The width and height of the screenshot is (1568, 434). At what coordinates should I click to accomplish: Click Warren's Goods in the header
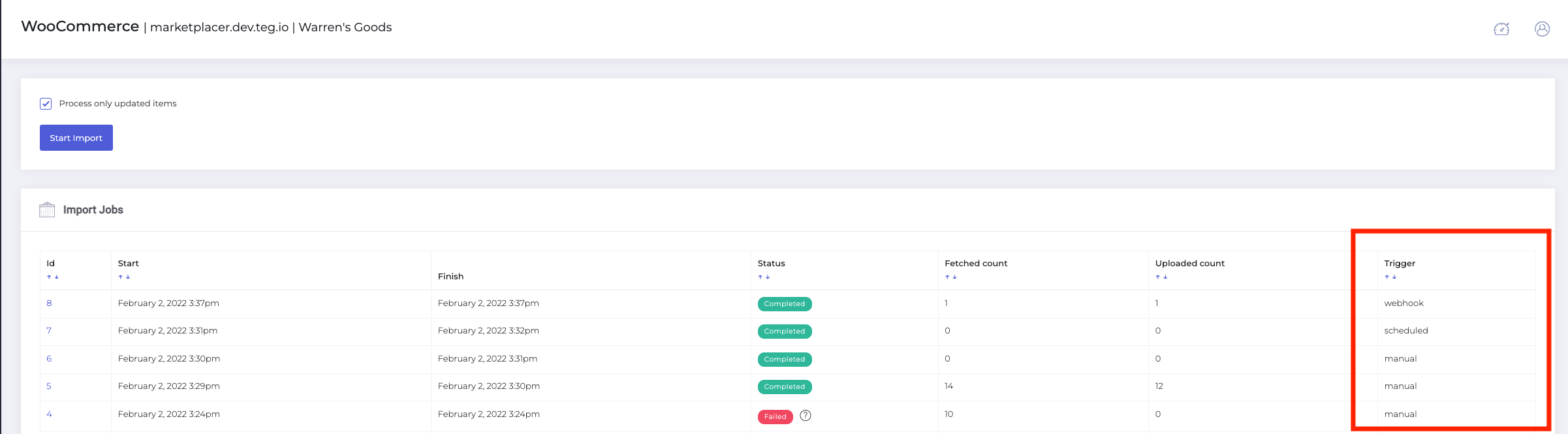tap(345, 27)
